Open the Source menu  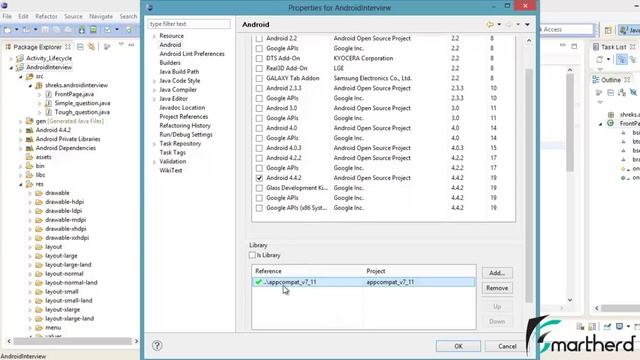coord(73,16)
